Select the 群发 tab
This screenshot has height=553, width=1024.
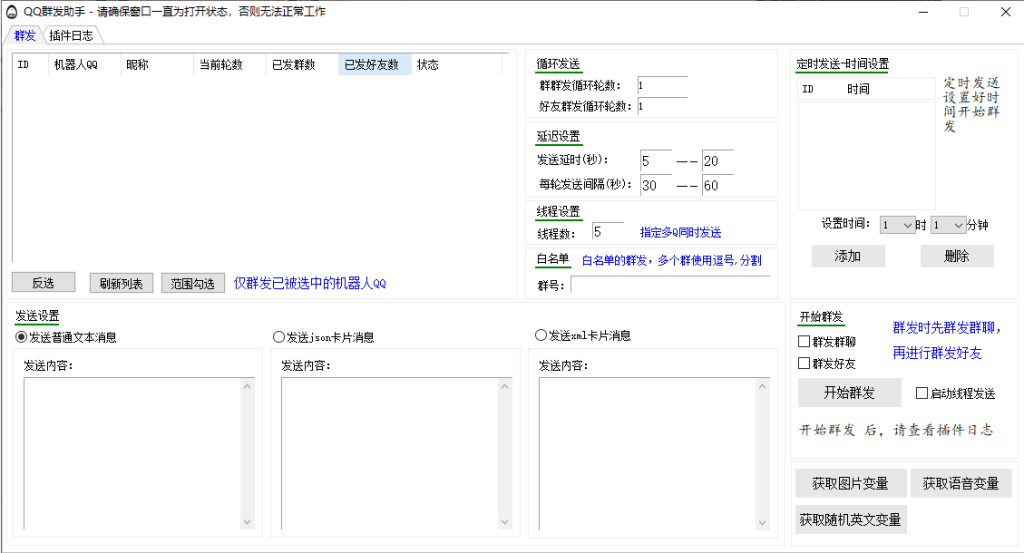coord(24,35)
